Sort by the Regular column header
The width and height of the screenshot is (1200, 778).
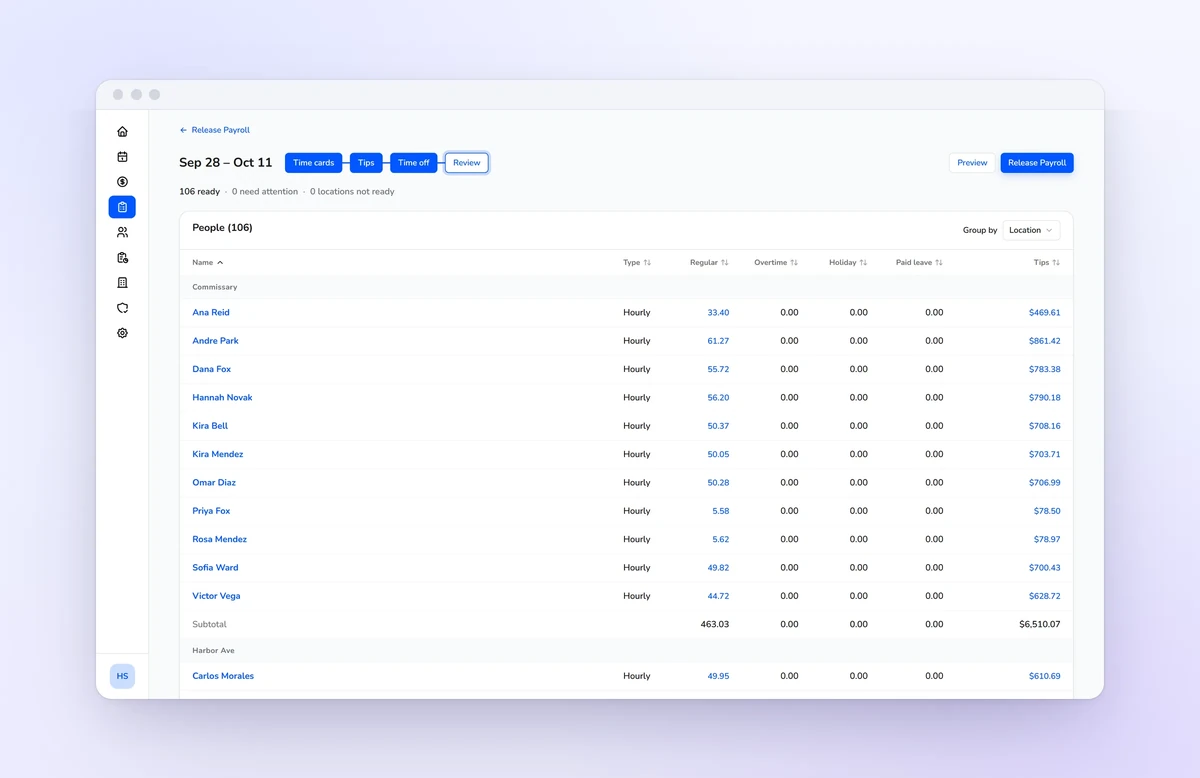(709, 263)
